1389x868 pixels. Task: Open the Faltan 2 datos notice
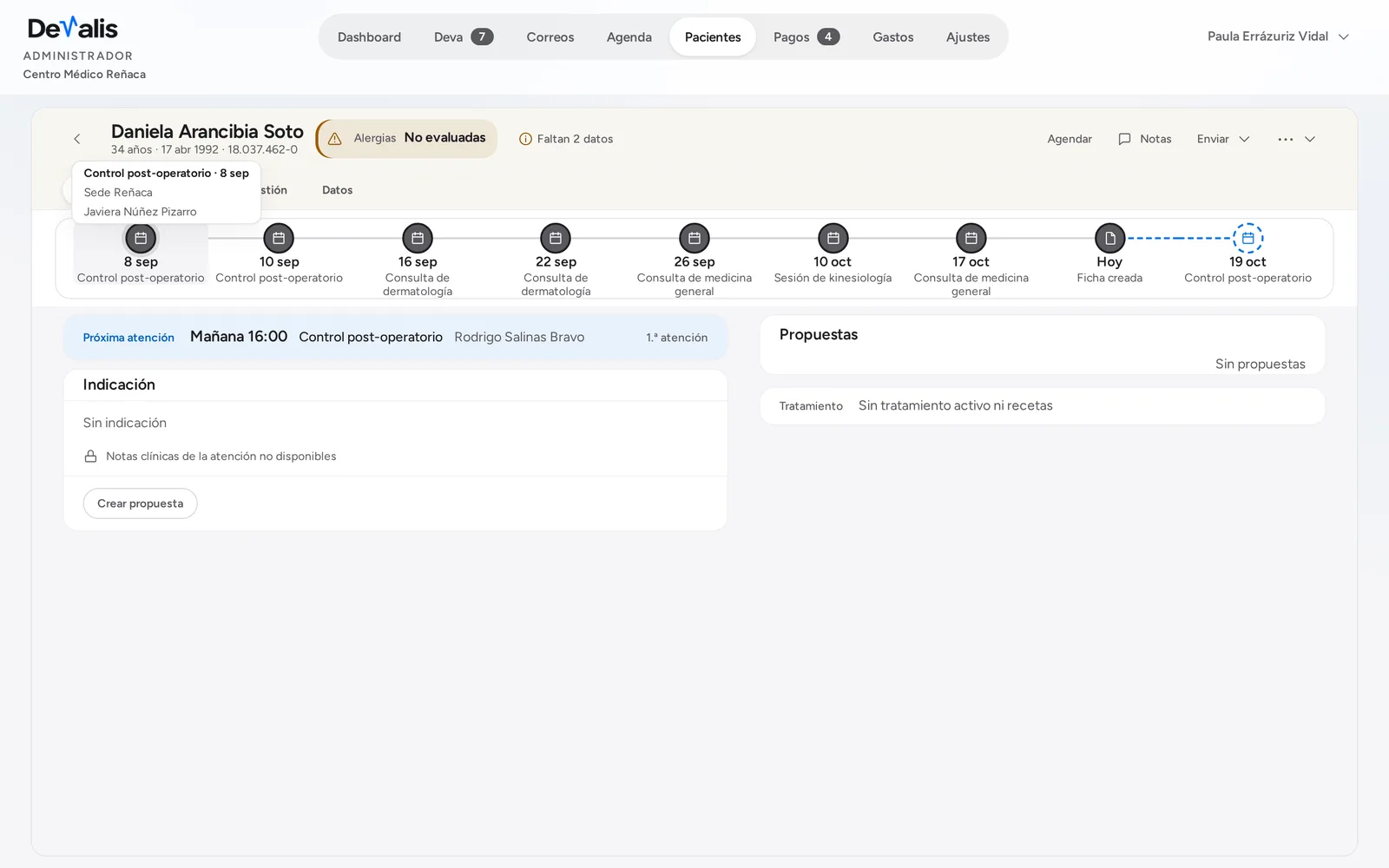click(x=566, y=139)
